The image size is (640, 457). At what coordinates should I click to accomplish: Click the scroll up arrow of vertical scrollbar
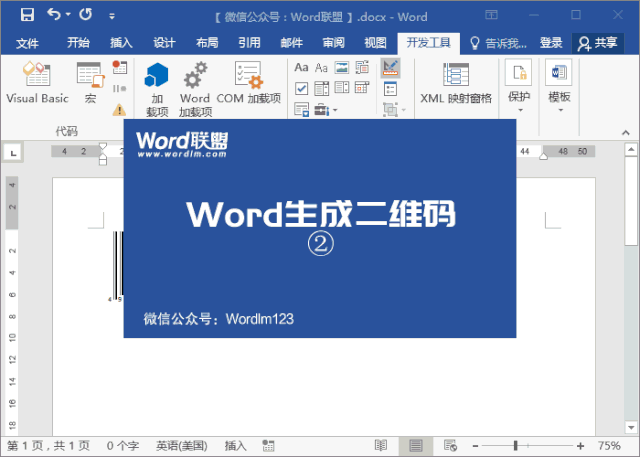[631, 149]
